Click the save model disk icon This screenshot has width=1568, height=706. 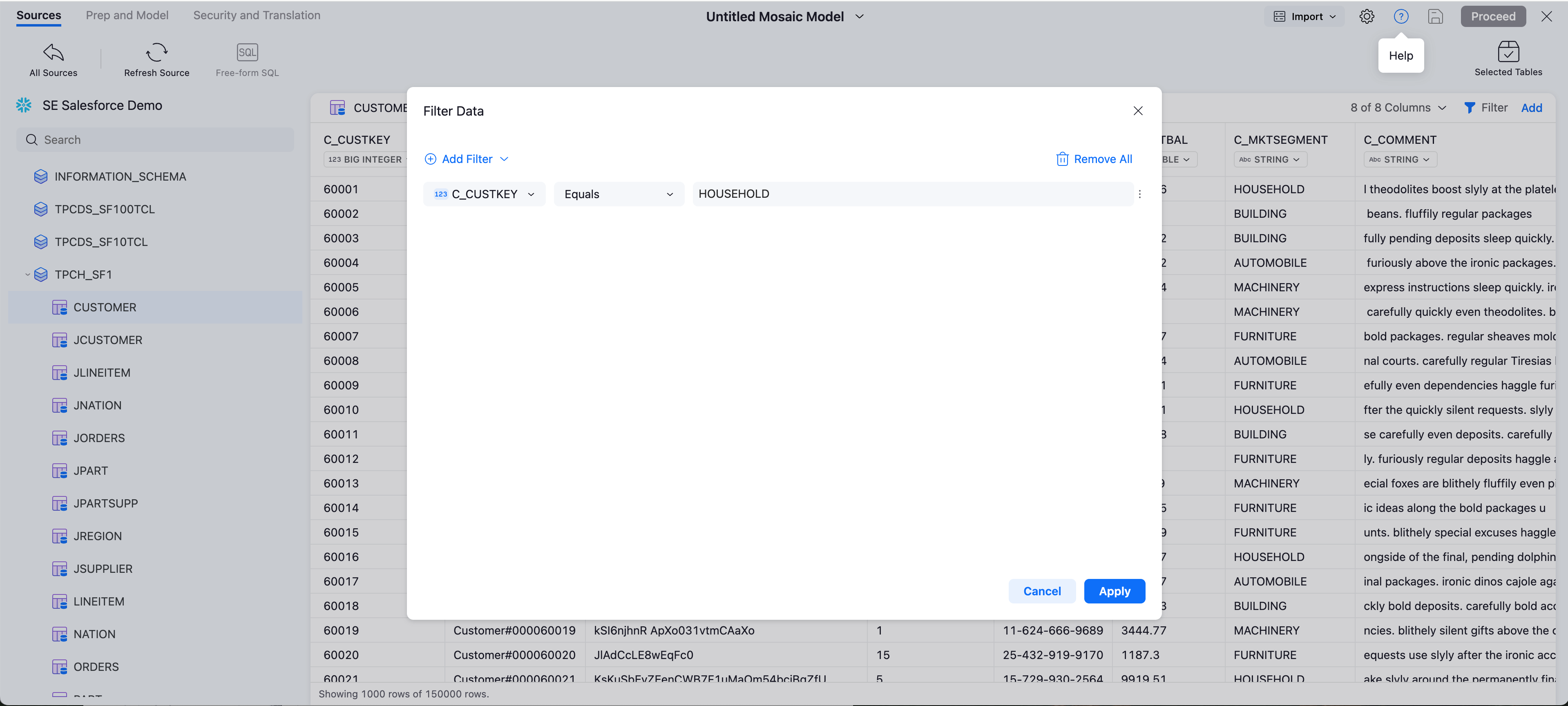tap(1435, 16)
